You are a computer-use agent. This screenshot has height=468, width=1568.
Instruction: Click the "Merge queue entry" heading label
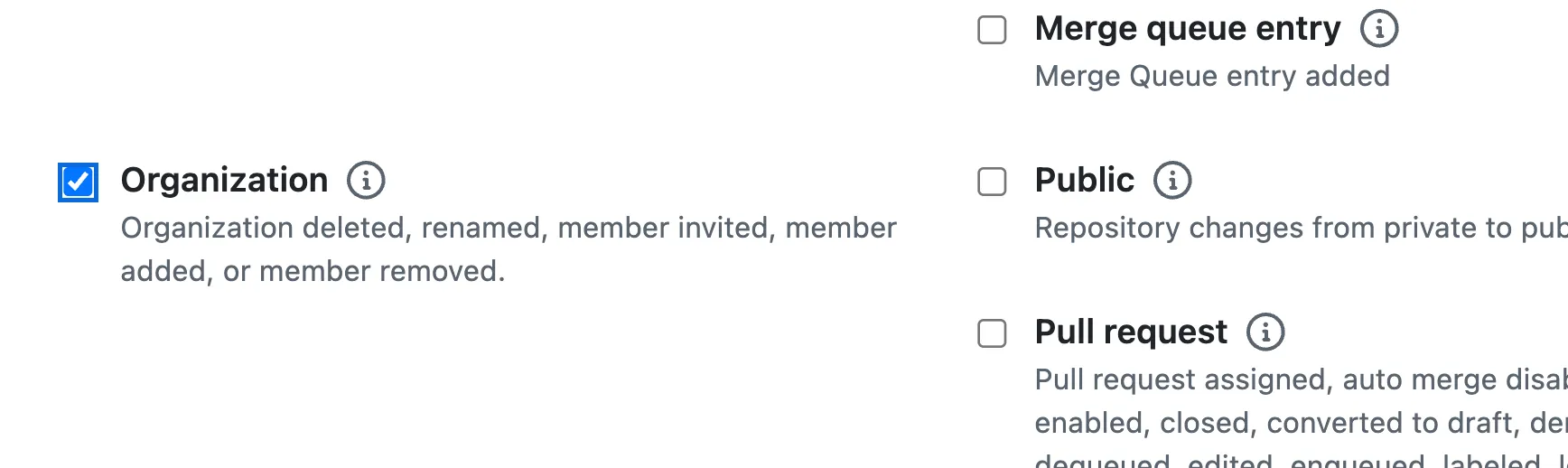tap(1187, 29)
